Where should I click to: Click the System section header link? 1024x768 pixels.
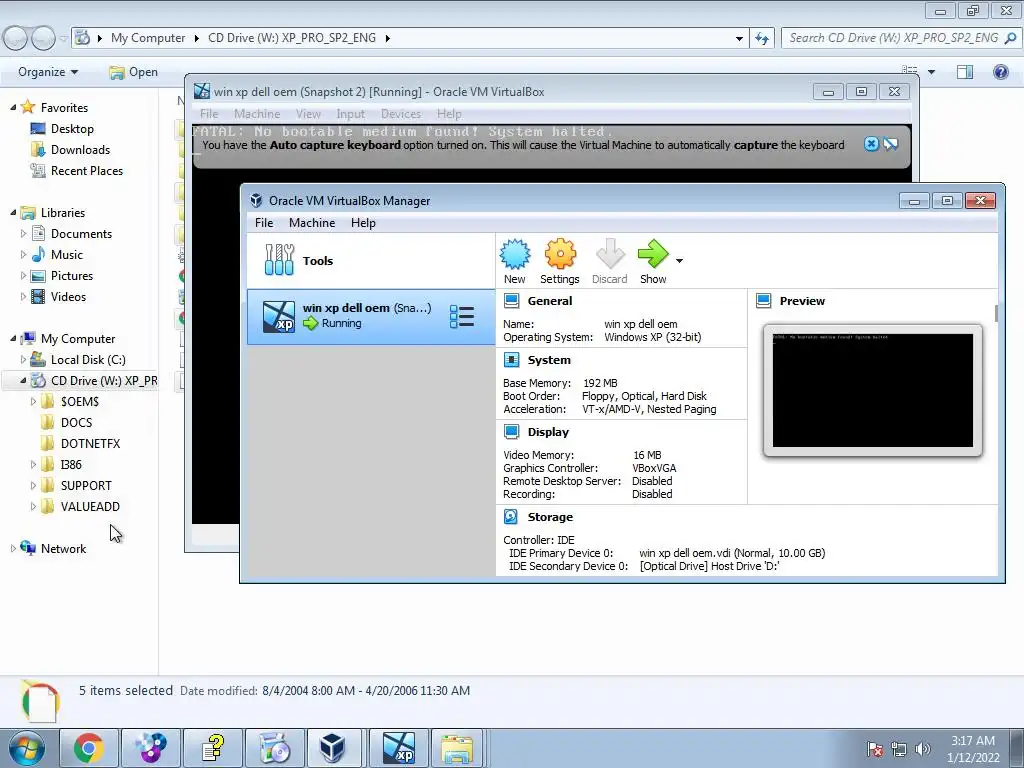[x=549, y=360]
